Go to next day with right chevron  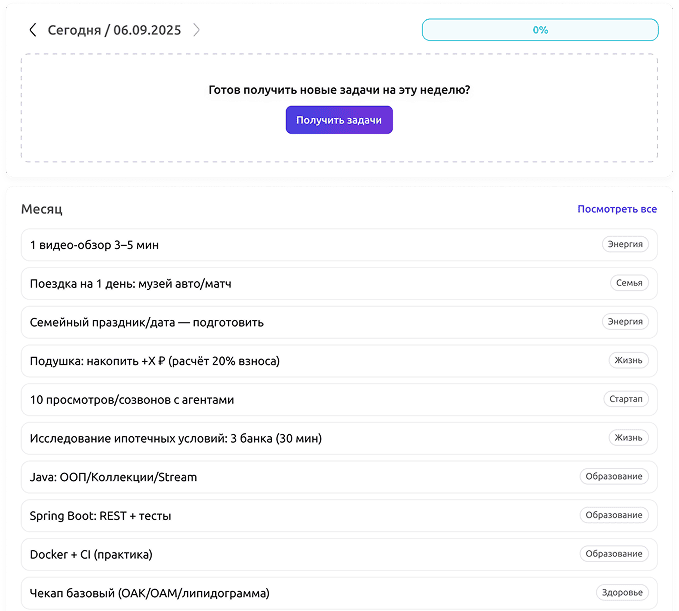pyautogui.click(x=197, y=30)
